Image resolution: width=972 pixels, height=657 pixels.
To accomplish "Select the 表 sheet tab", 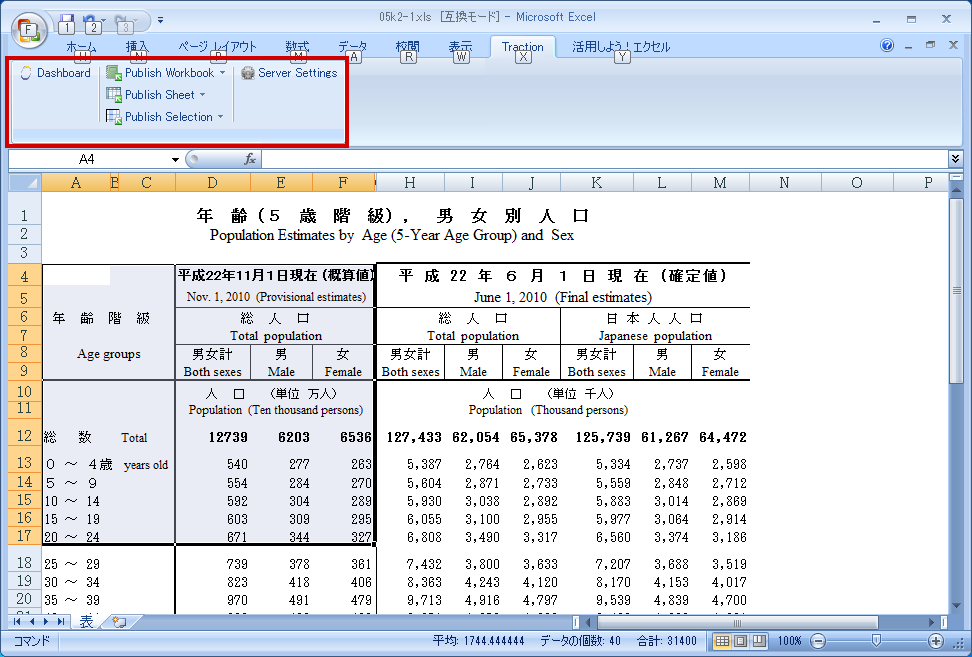I will coord(86,621).
